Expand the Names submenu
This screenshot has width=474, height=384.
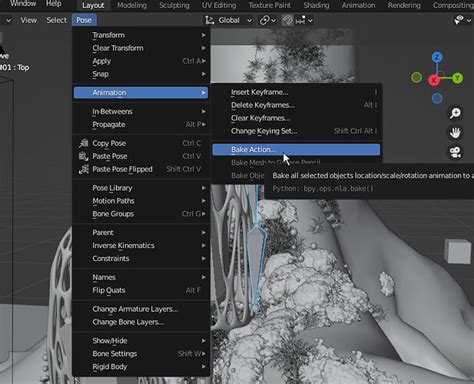(141, 277)
